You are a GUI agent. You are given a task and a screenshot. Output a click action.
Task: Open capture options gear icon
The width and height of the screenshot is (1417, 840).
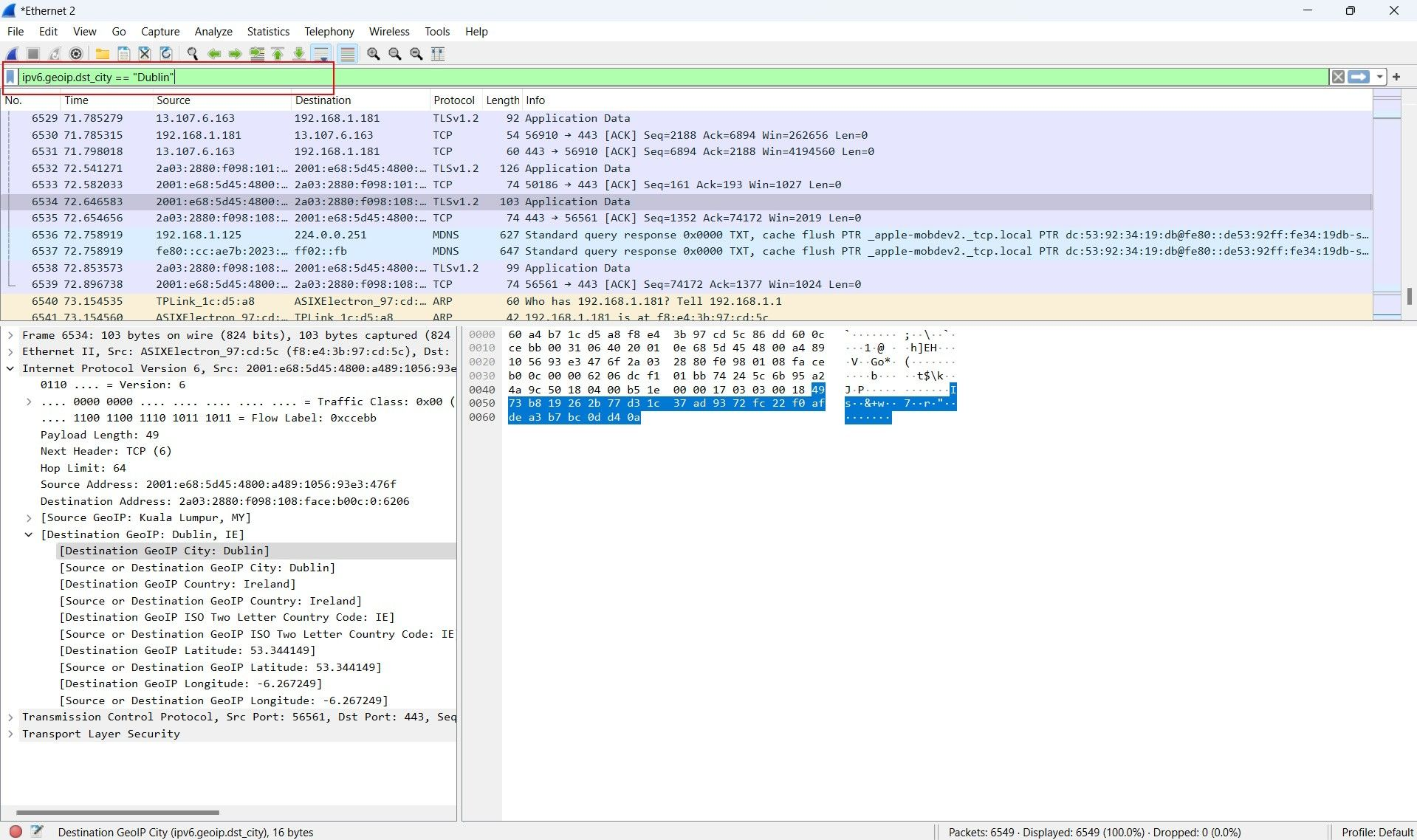point(76,54)
